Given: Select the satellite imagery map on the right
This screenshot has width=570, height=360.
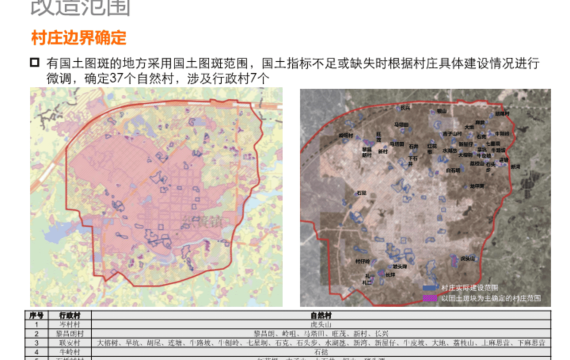Looking at the screenshot, I should [425, 197].
